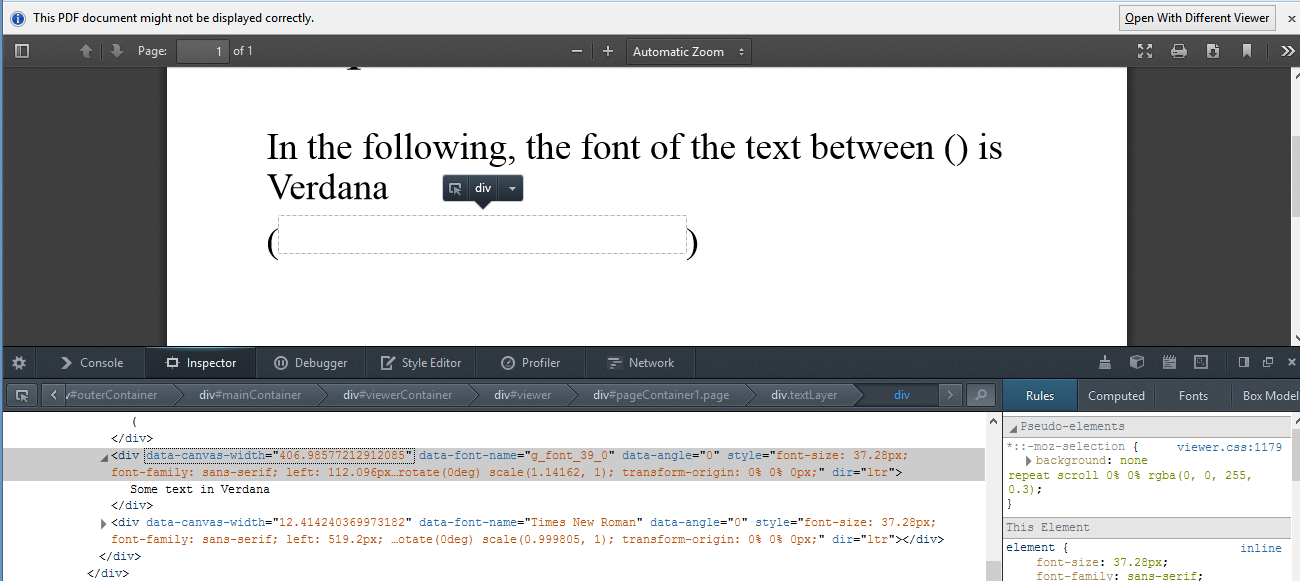Open the div tooltip dropdown arrow
1300x581 pixels.
point(511,188)
